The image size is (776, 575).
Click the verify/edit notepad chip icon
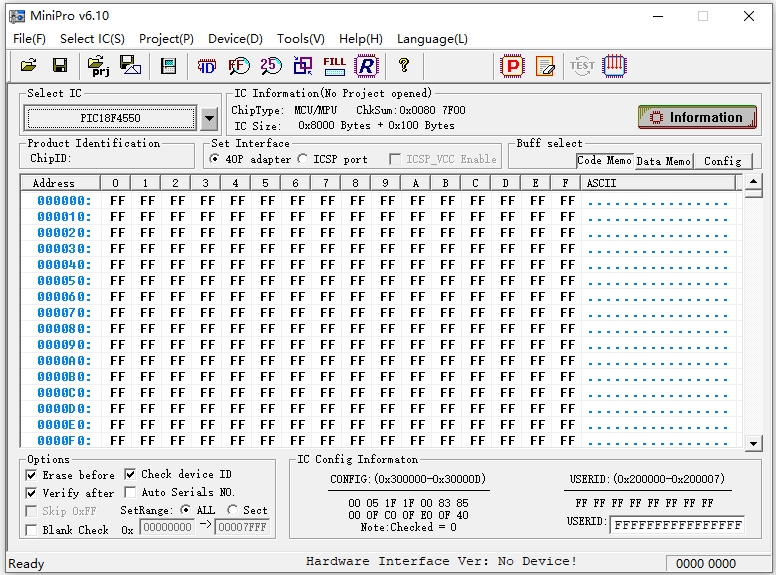[x=545, y=66]
